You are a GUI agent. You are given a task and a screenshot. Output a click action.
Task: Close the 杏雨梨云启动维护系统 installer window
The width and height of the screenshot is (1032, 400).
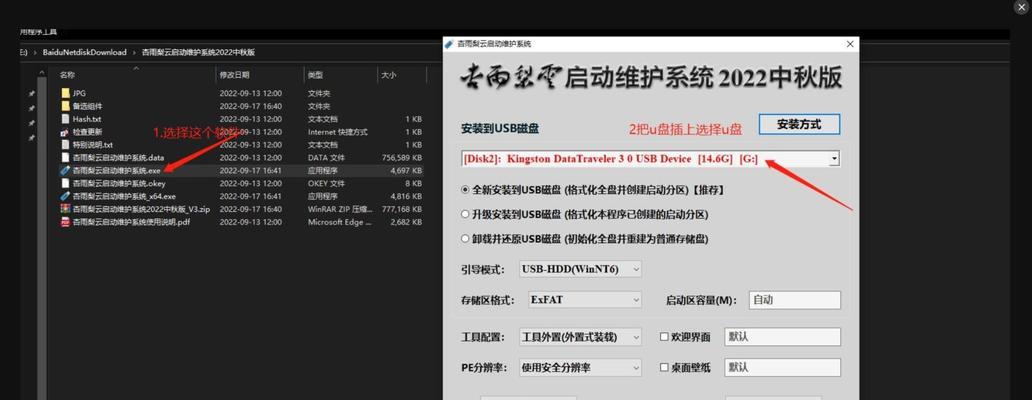[850, 44]
